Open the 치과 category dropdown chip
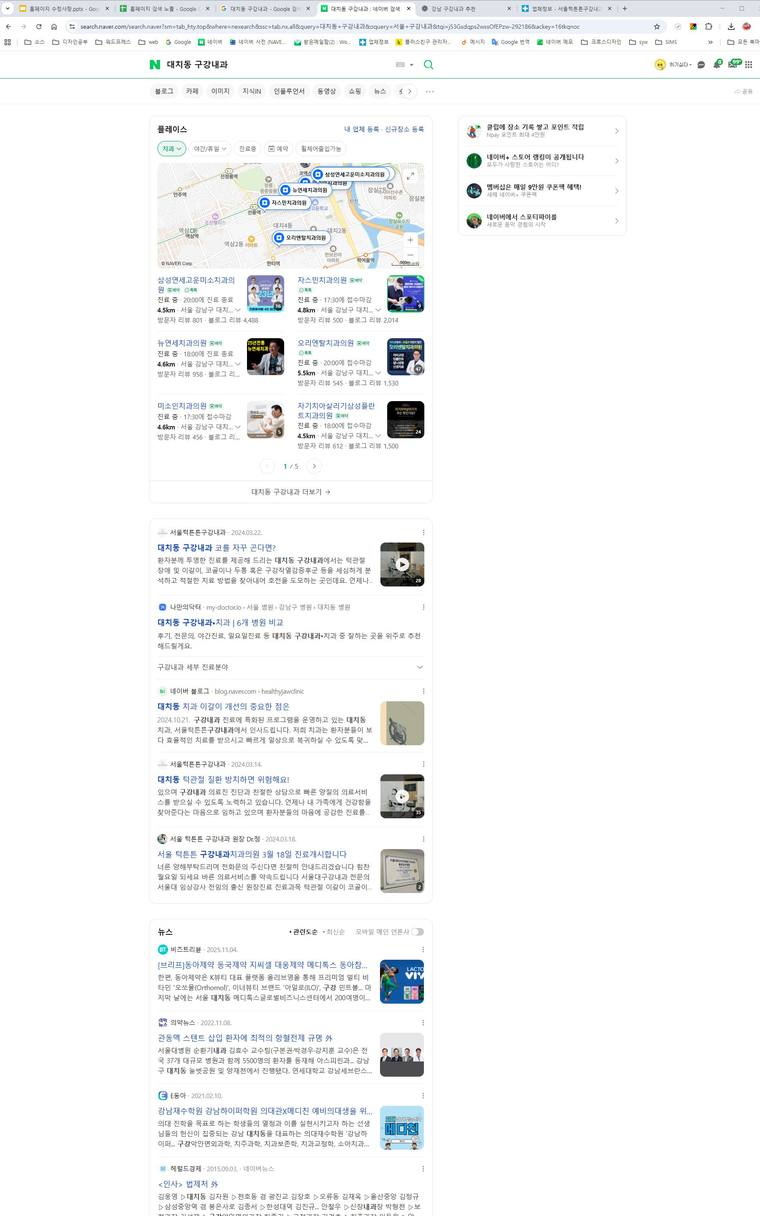 click(x=172, y=148)
